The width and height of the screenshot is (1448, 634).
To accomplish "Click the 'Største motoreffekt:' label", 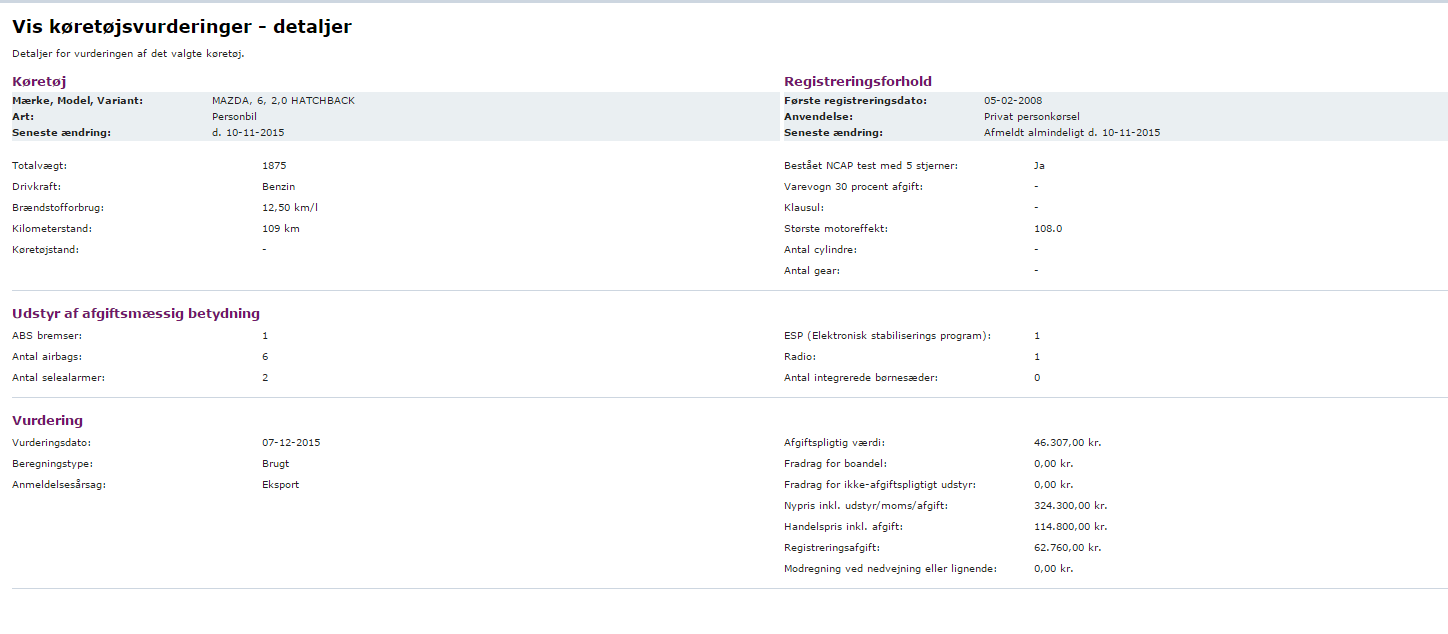I will pos(836,228).
